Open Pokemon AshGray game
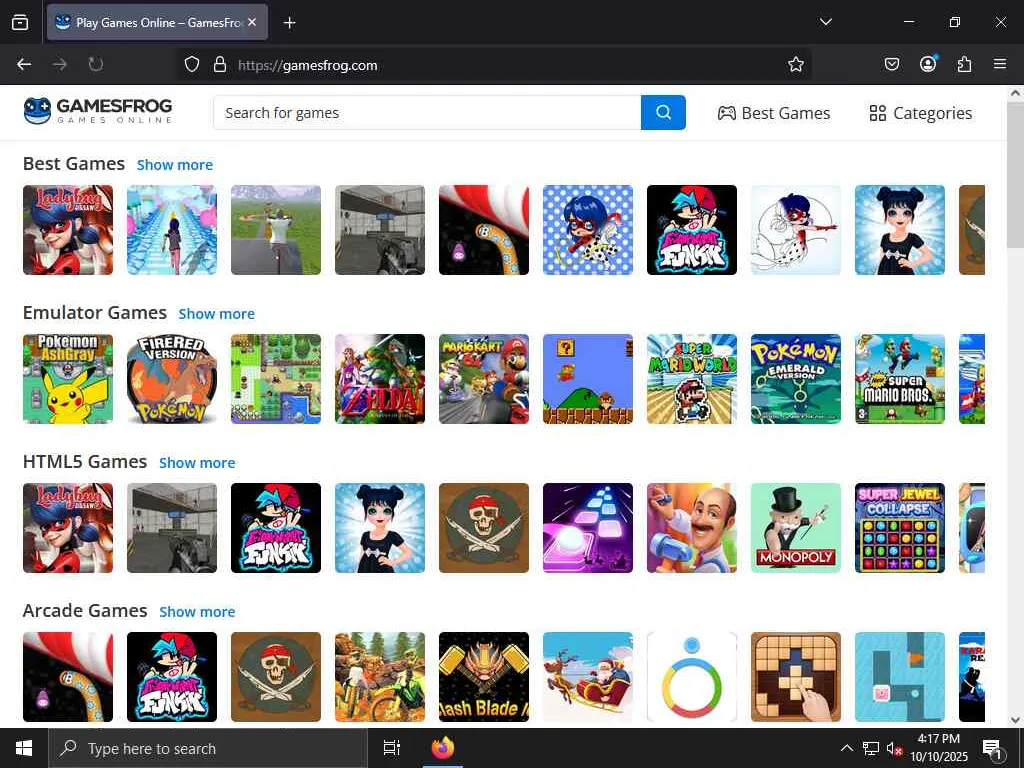 (x=68, y=379)
